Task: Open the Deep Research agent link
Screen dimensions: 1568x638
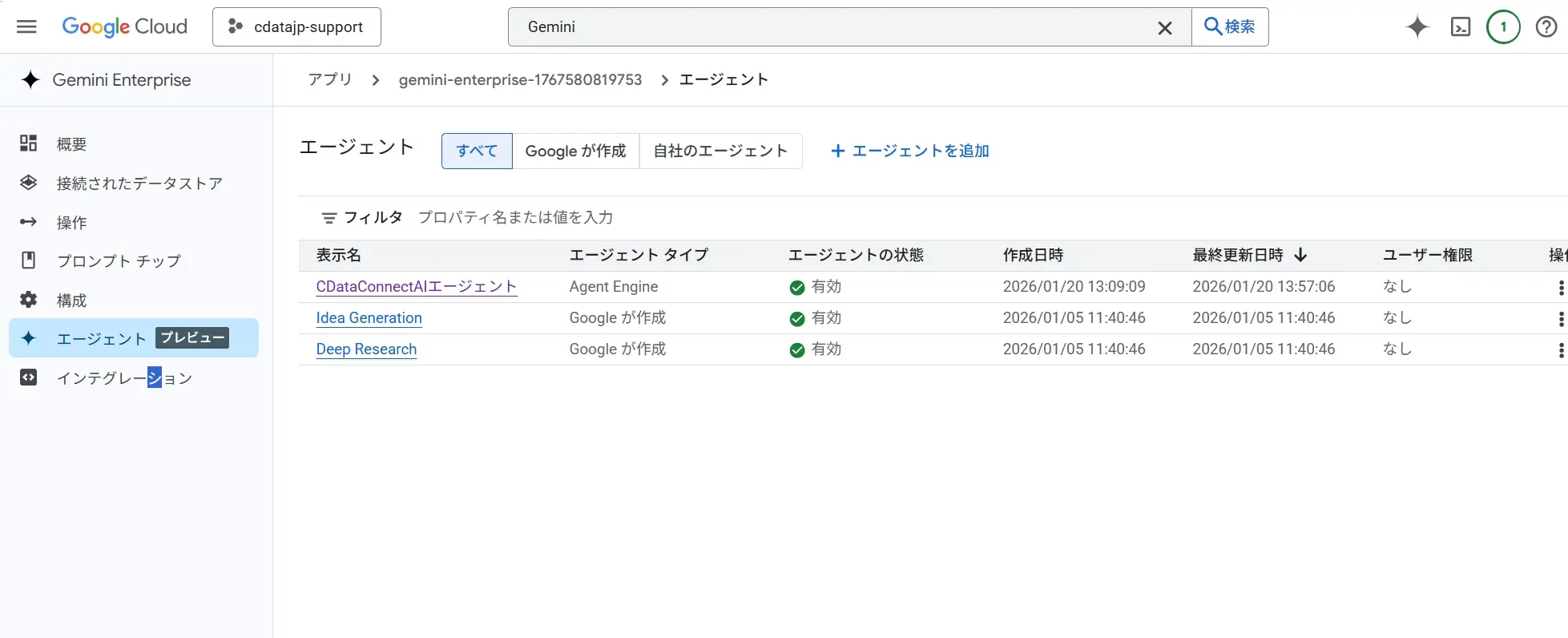Action: click(366, 349)
